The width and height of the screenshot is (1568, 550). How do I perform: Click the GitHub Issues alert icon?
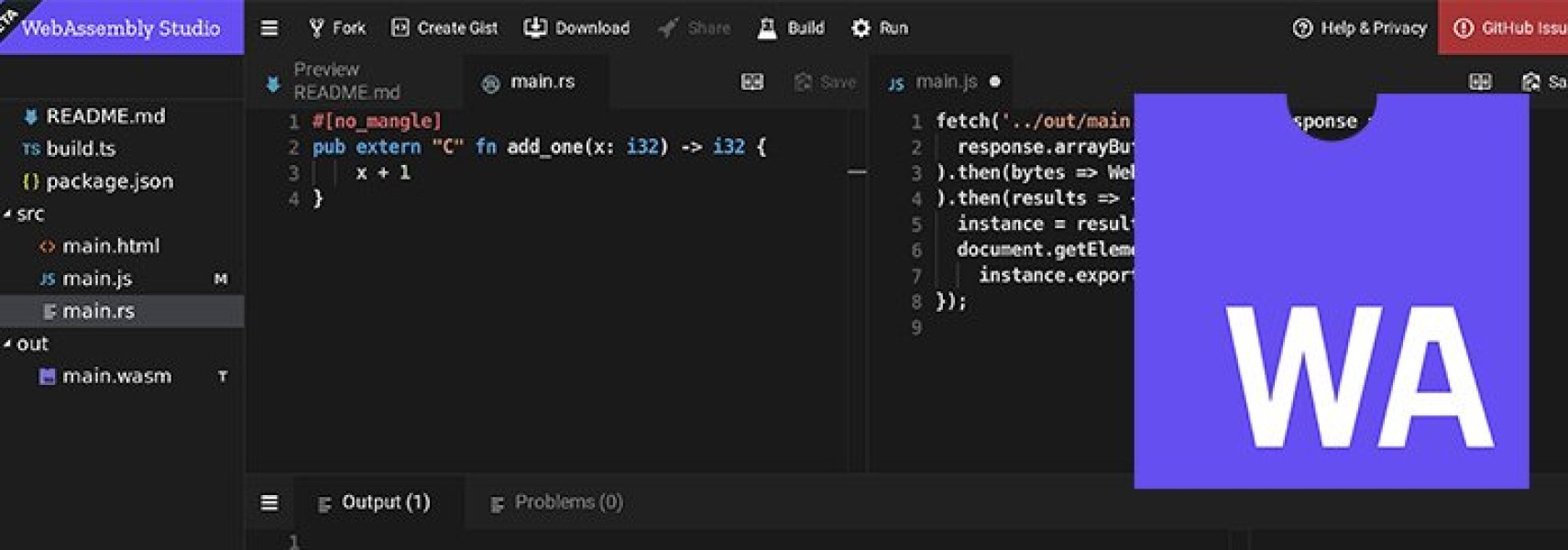[x=1464, y=28]
